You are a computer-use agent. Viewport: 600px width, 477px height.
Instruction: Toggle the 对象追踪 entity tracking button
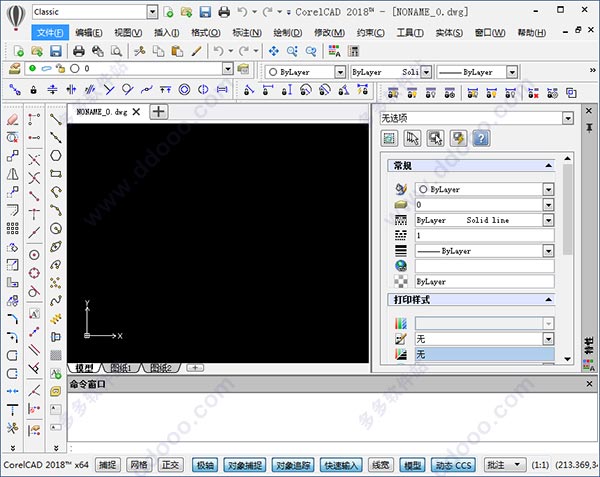[293, 465]
